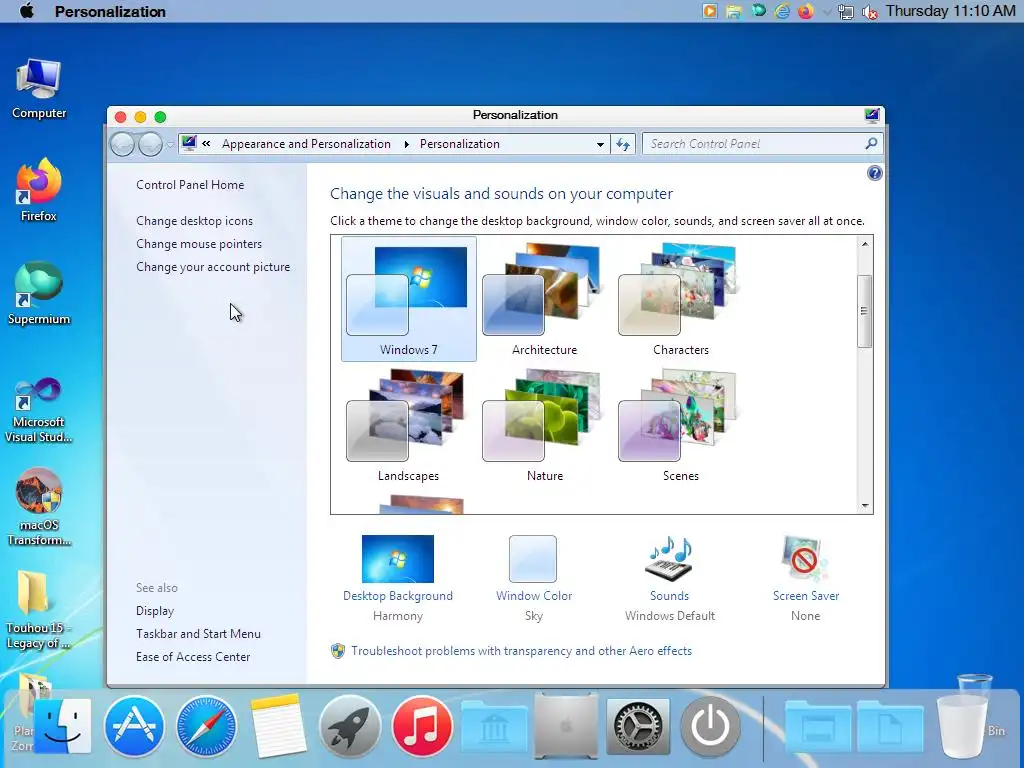
Task: Select the Windows 7 theme
Action: (x=409, y=299)
